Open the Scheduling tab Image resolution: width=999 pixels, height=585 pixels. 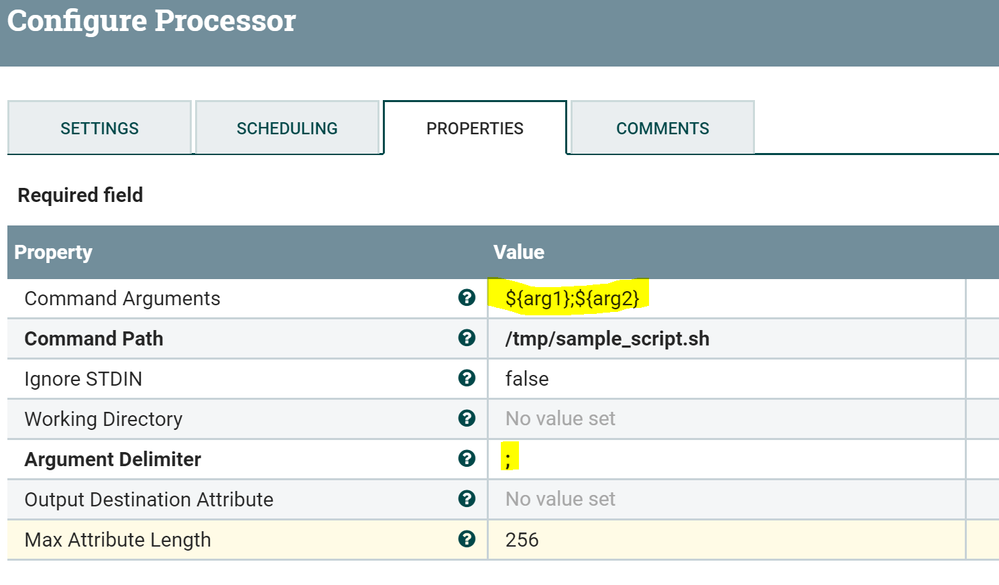pos(287,128)
